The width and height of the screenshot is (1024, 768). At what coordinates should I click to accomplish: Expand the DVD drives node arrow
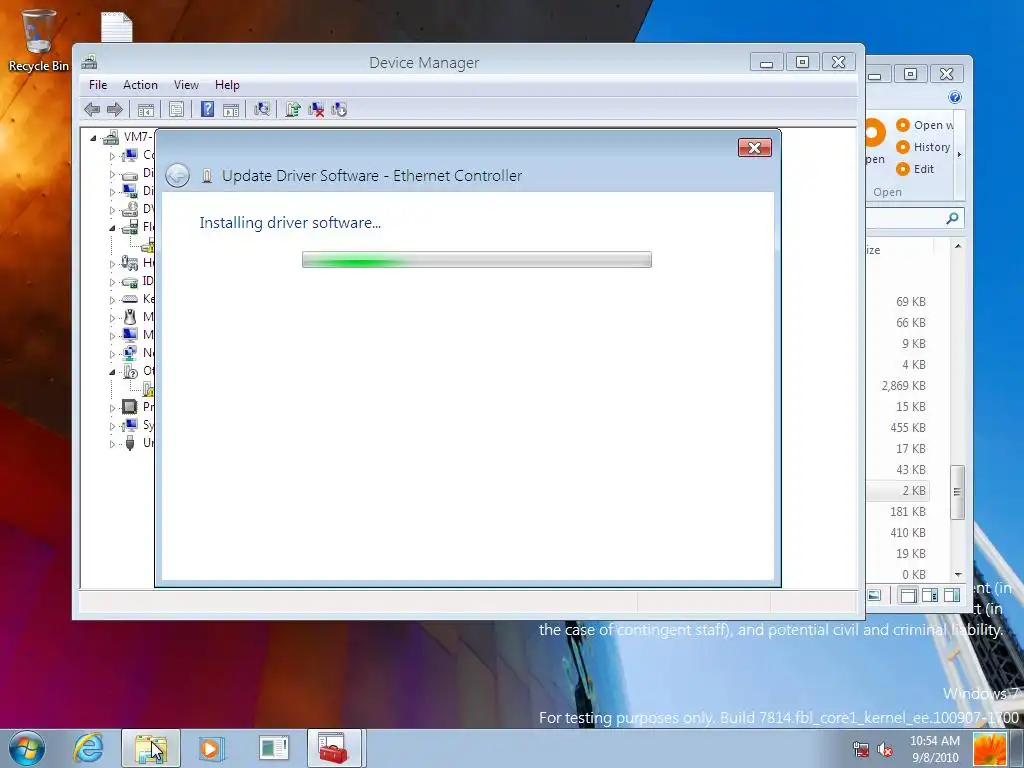[x=112, y=210]
